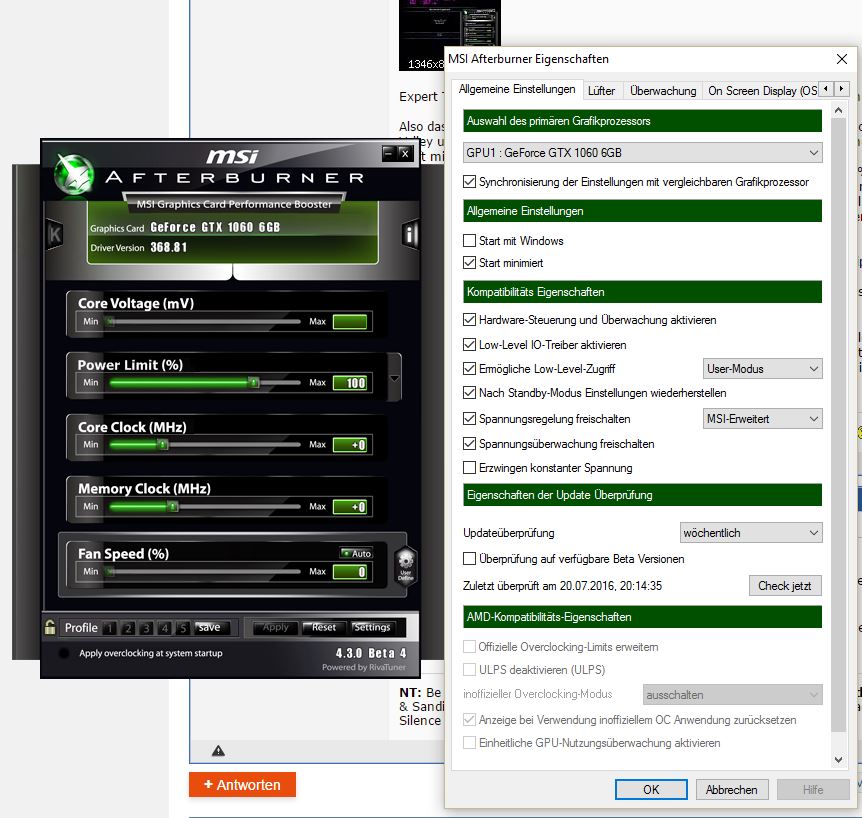Viewport: 862px width, 818px height.
Task: Close the MSI Afterburner Eigenschaften dialog
Action: click(842, 59)
